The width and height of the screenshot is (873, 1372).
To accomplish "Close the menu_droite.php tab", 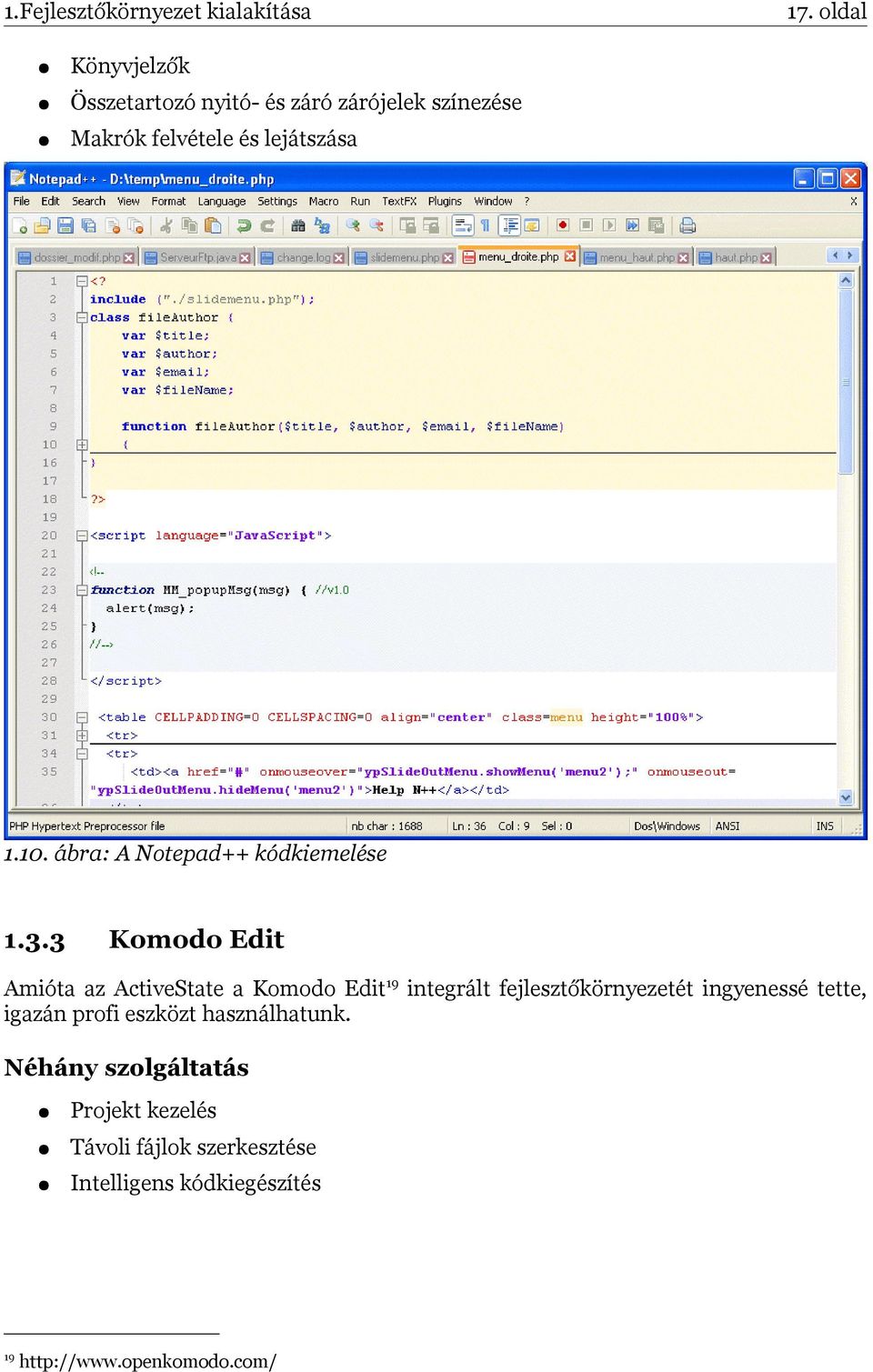I will tap(570, 256).
